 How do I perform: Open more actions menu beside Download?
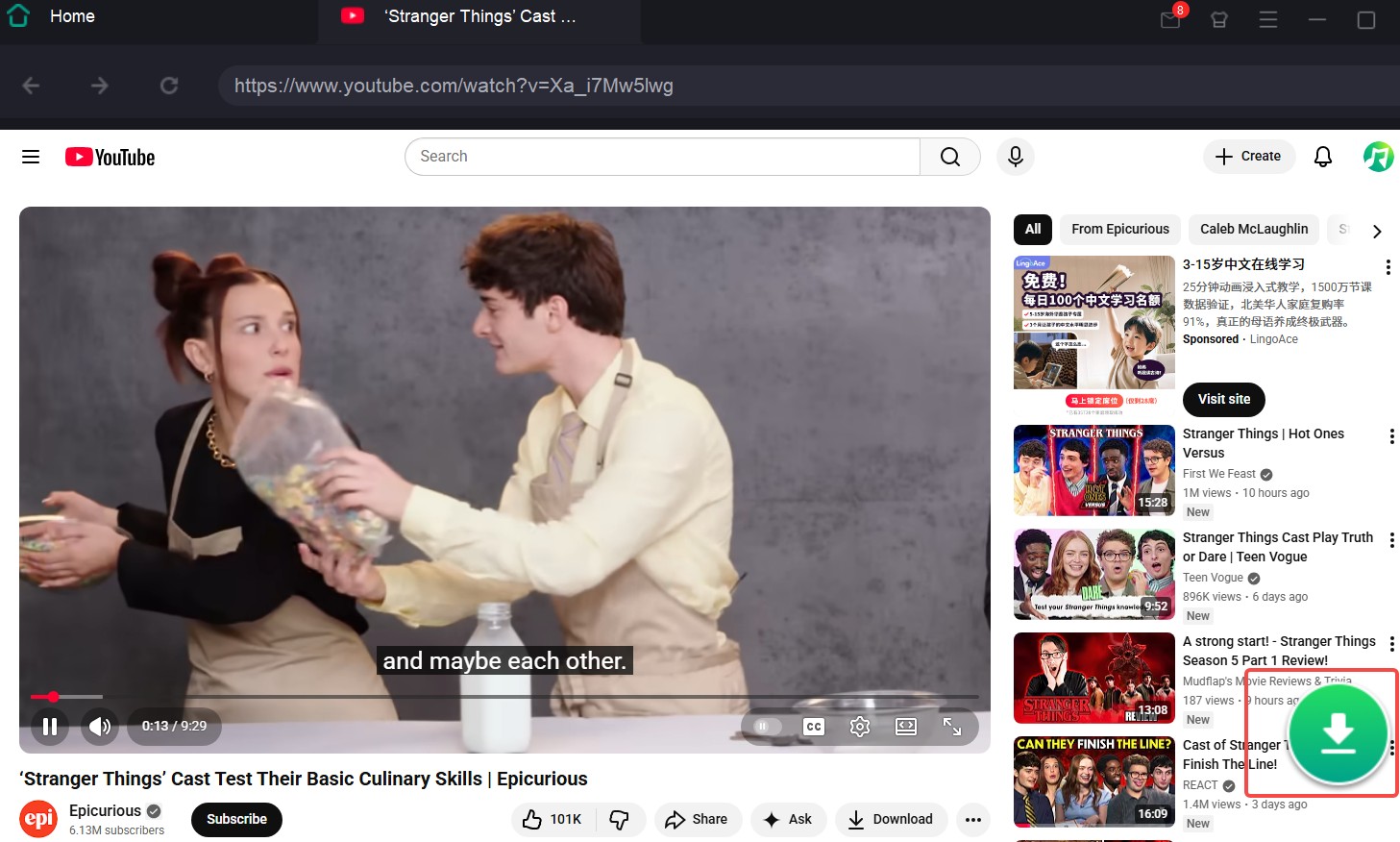972,819
